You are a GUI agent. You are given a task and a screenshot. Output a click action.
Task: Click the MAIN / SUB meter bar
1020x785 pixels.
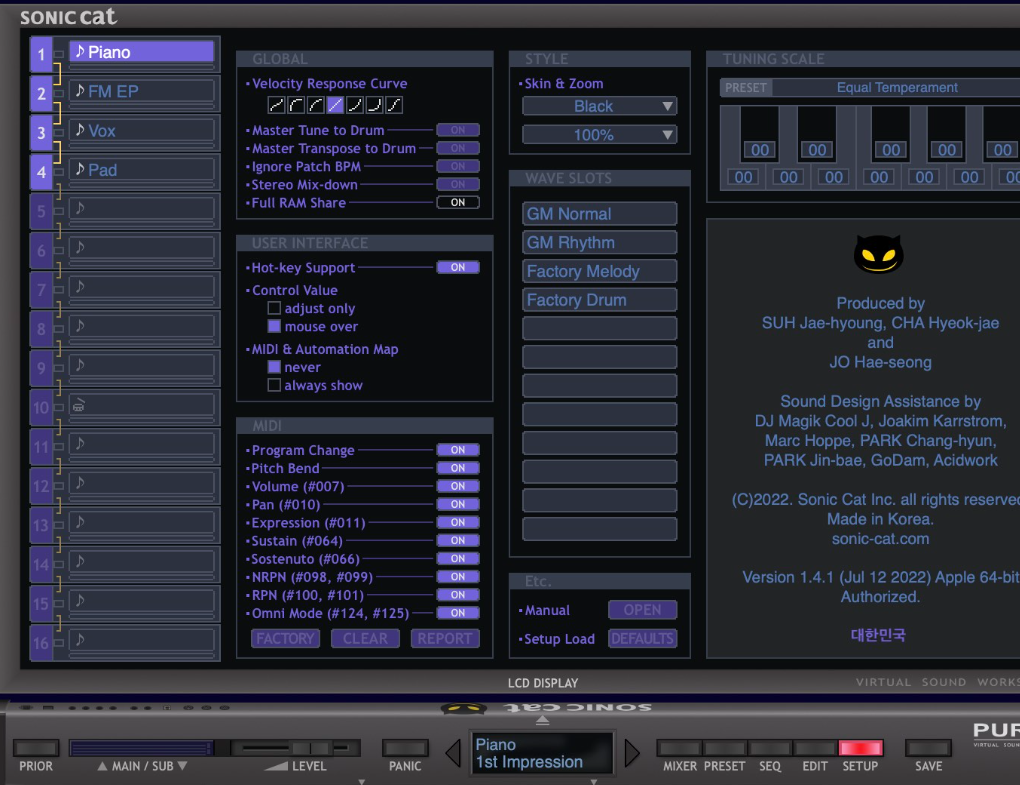point(142,748)
